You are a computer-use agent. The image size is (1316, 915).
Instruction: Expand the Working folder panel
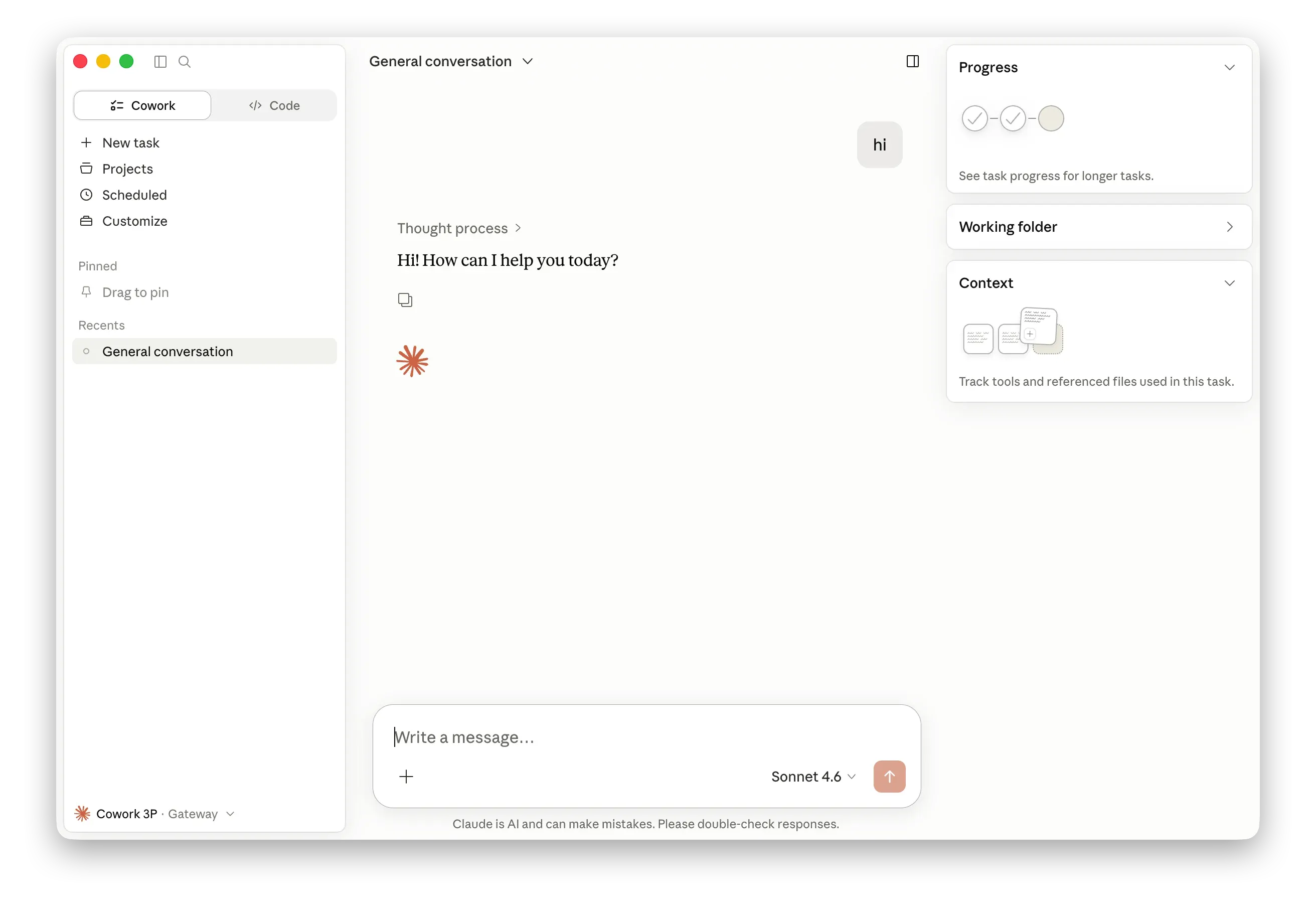coord(1229,226)
